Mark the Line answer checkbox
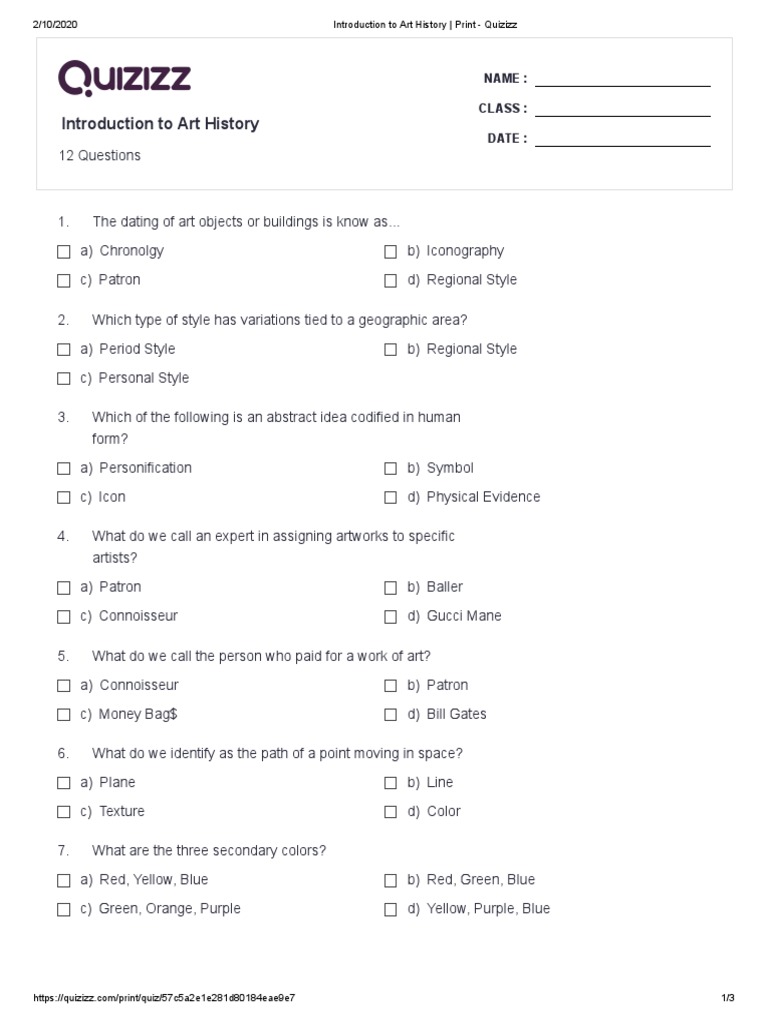 pyautogui.click(x=391, y=783)
